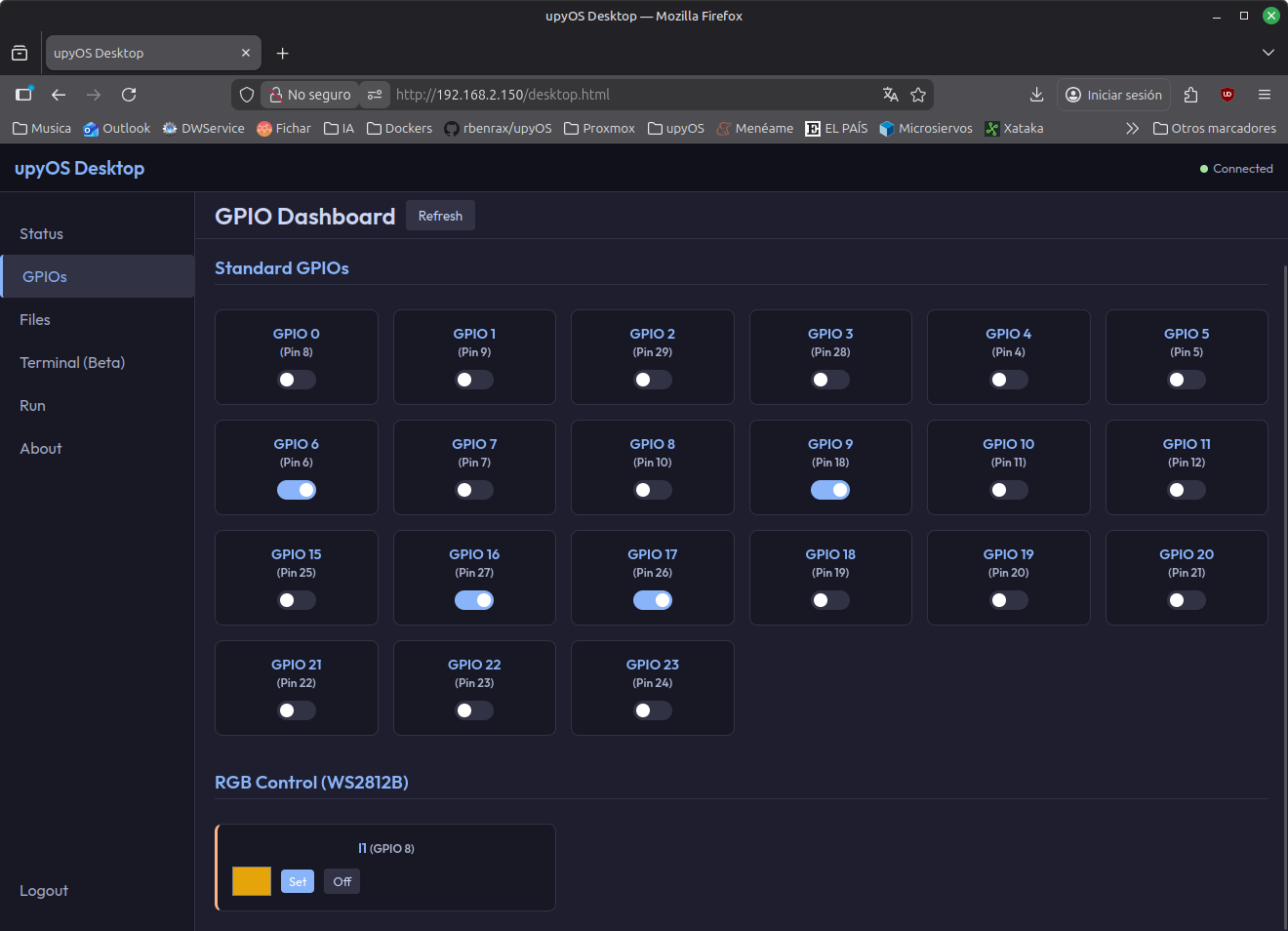Screen dimensions: 1288x931
Task: Open the upyOS bookmarks folder
Action: 675,128
